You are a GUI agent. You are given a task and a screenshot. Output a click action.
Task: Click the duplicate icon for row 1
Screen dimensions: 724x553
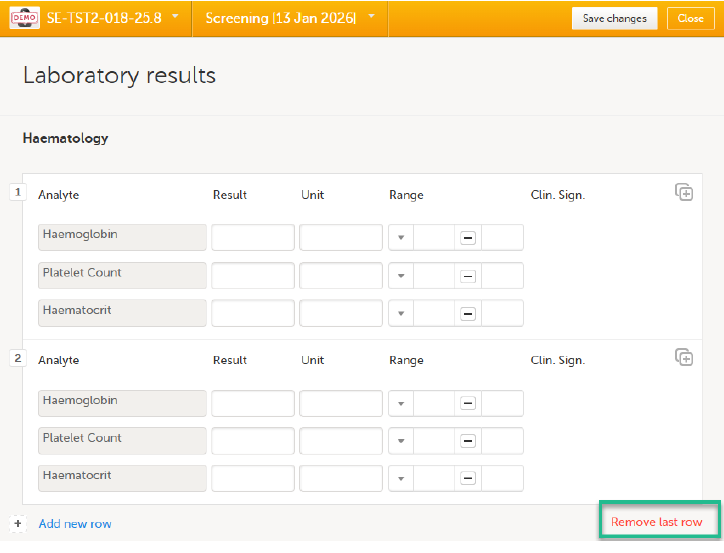tap(684, 192)
